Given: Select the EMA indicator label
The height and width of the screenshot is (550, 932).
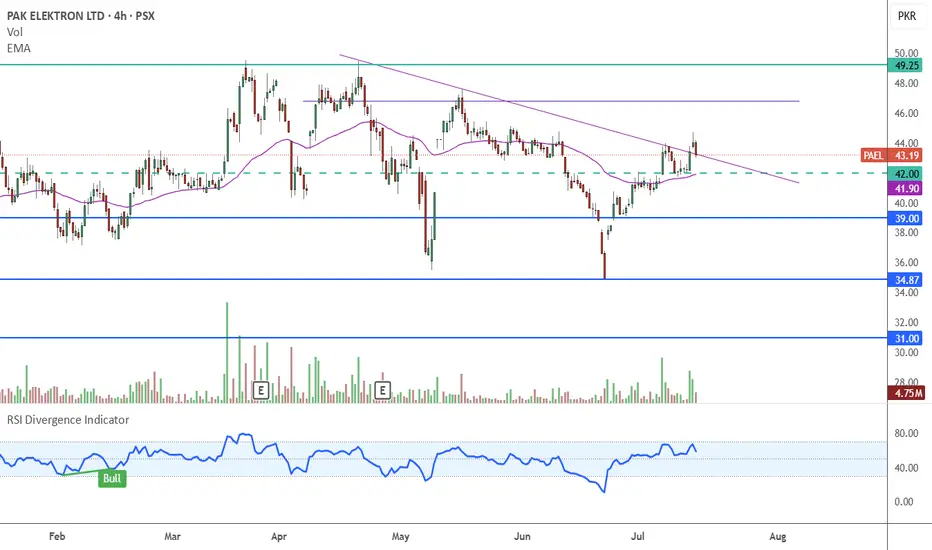Looking at the screenshot, I should point(18,48).
